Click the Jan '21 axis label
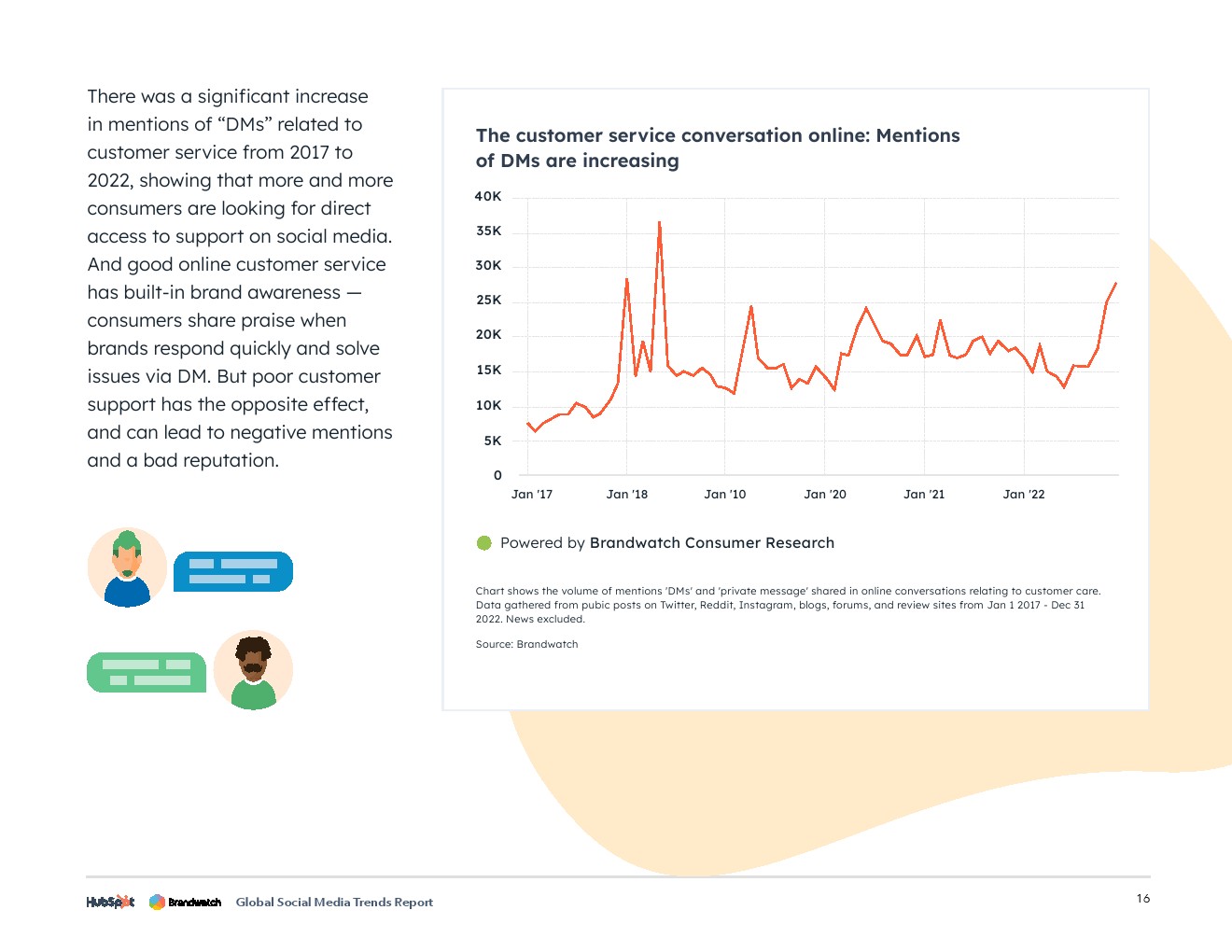The width and height of the screenshot is (1232, 952). click(924, 495)
